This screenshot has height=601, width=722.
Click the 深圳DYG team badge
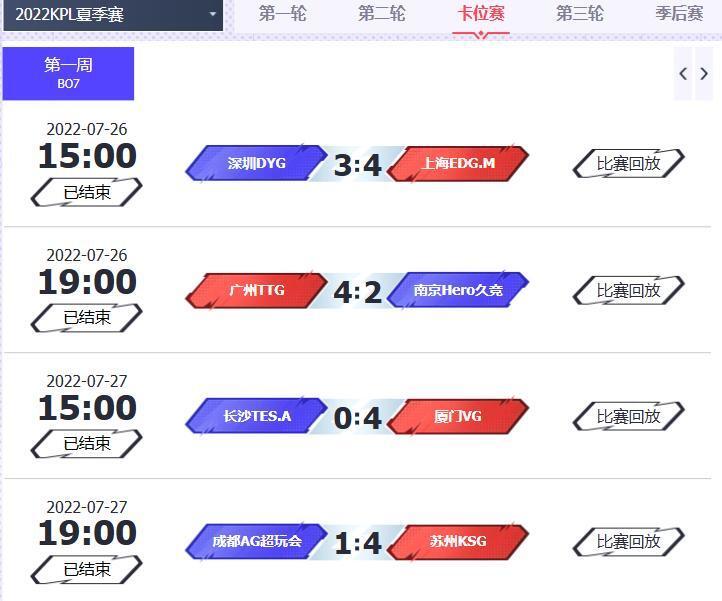tap(256, 163)
